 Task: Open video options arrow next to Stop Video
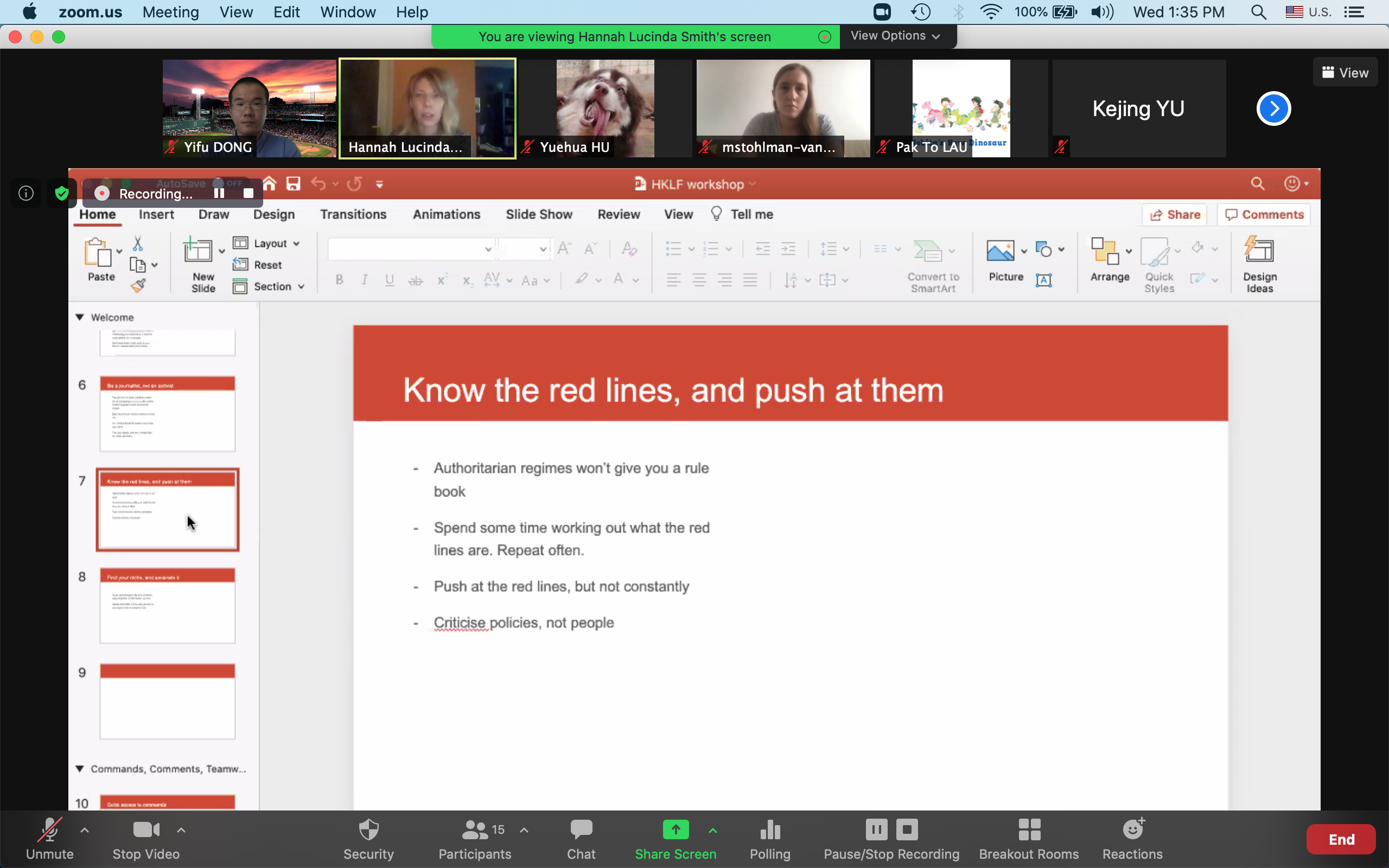click(x=181, y=830)
